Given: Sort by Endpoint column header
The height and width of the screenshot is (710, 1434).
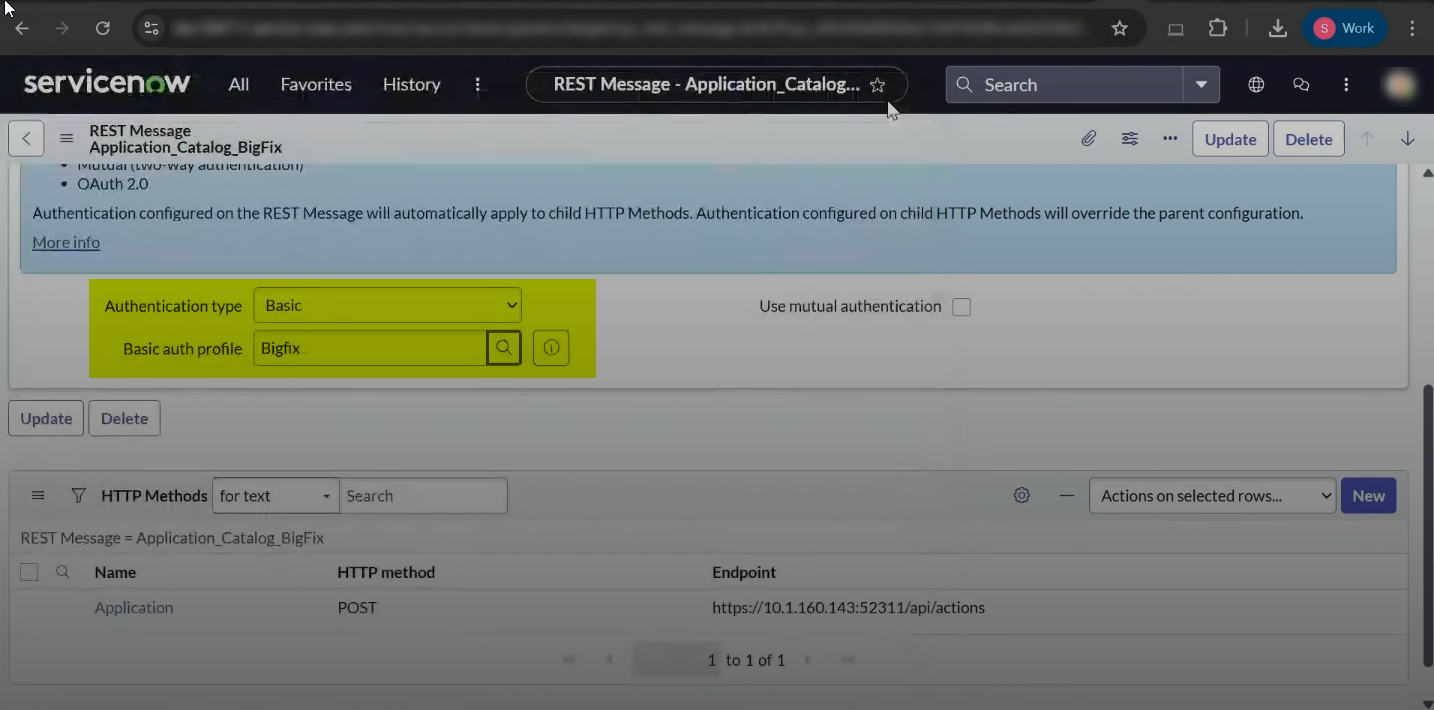Looking at the screenshot, I should click(744, 572).
